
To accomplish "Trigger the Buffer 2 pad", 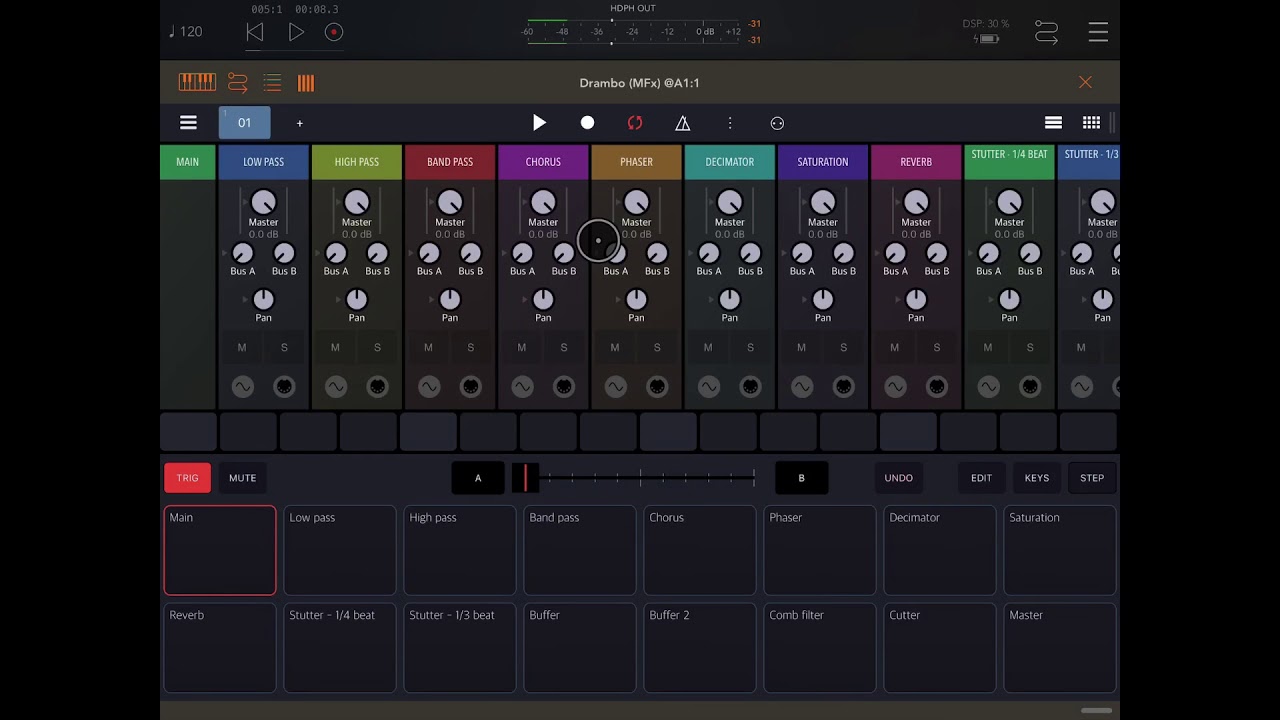I will 700,648.
